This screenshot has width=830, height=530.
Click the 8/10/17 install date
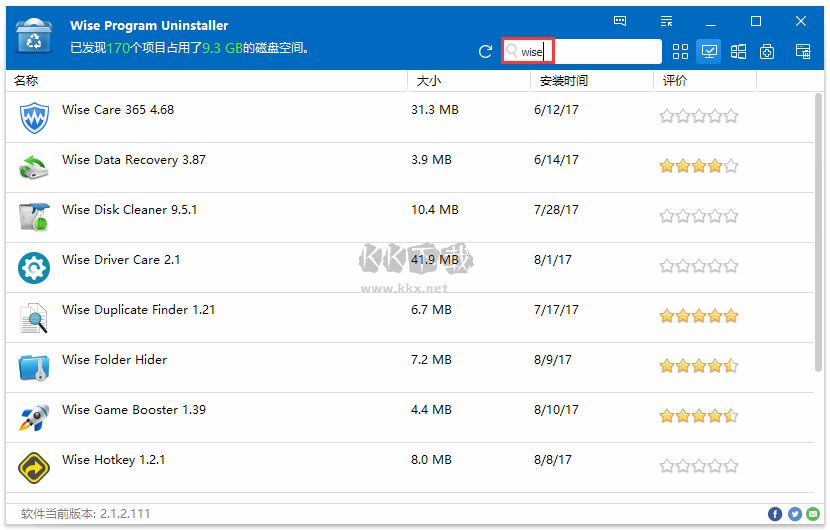[x=556, y=410]
